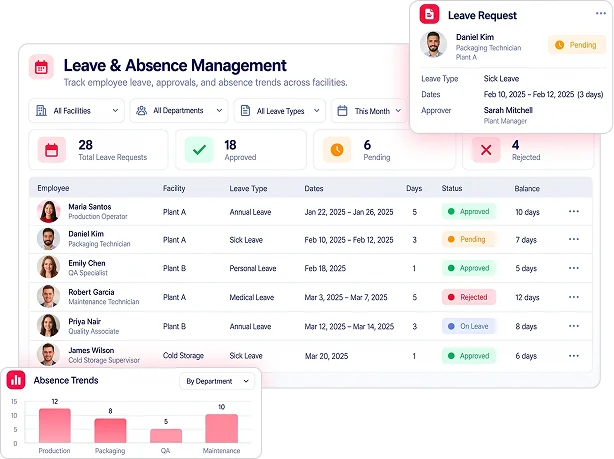Click Maria Santos's avatar photo
Viewport: 614px width, 459px height.
pos(49,211)
